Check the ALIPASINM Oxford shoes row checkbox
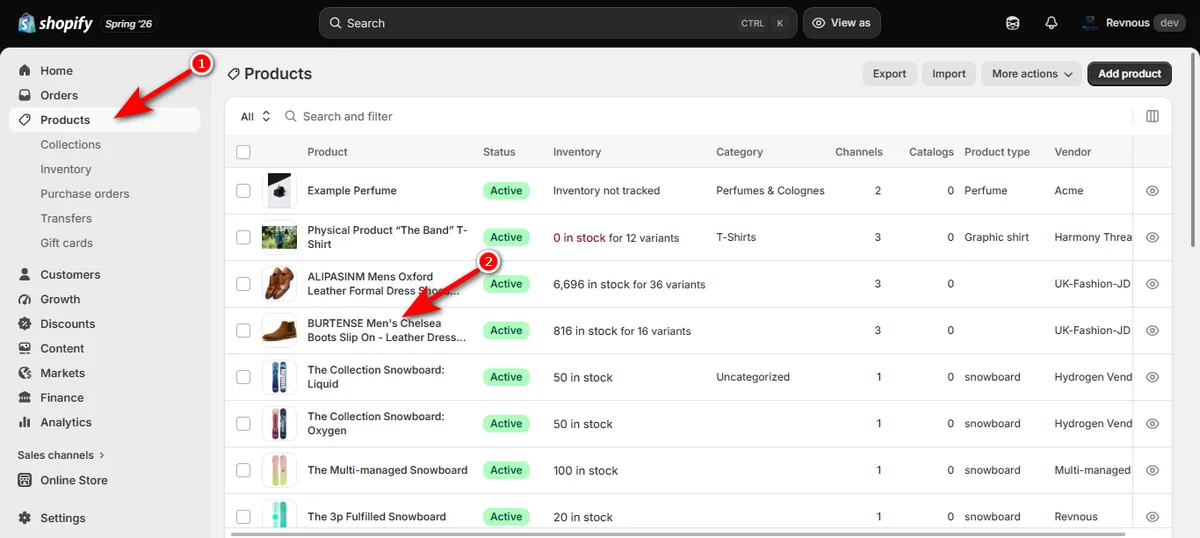Image resolution: width=1200 pixels, height=538 pixels. click(243, 284)
